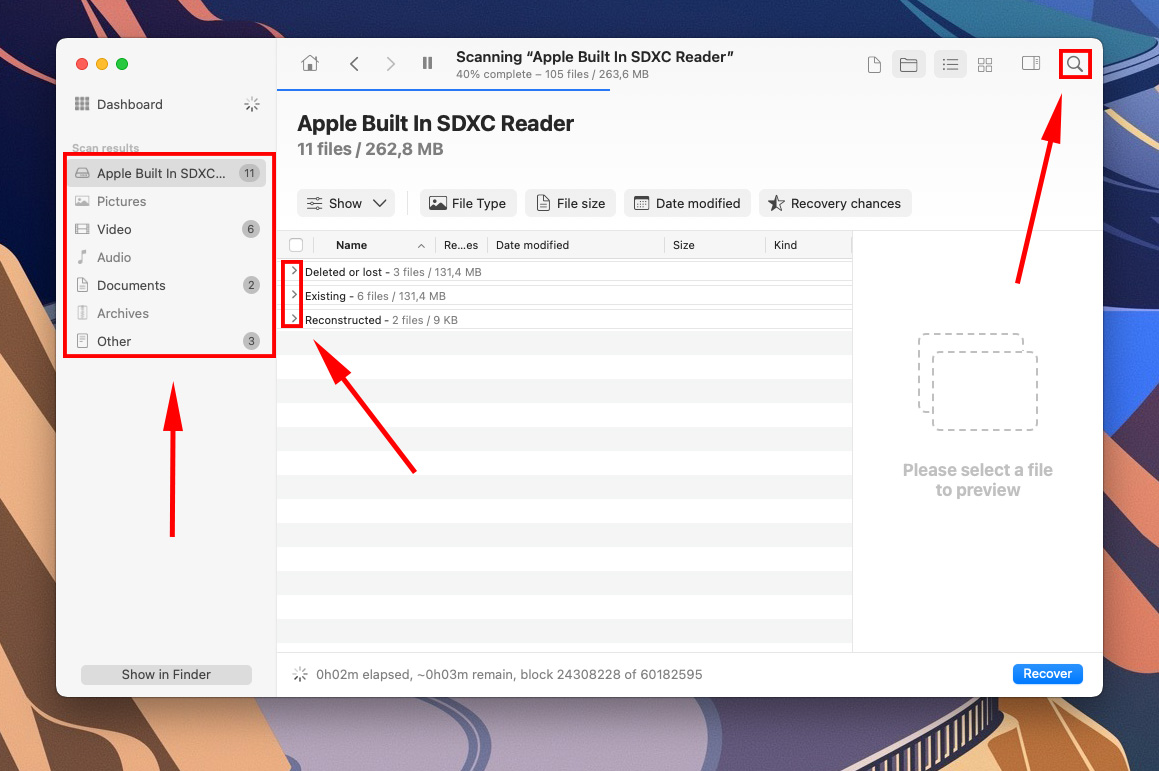Click the search magnifier icon in toolbar
The height and width of the screenshot is (771, 1159).
coord(1074,63)
